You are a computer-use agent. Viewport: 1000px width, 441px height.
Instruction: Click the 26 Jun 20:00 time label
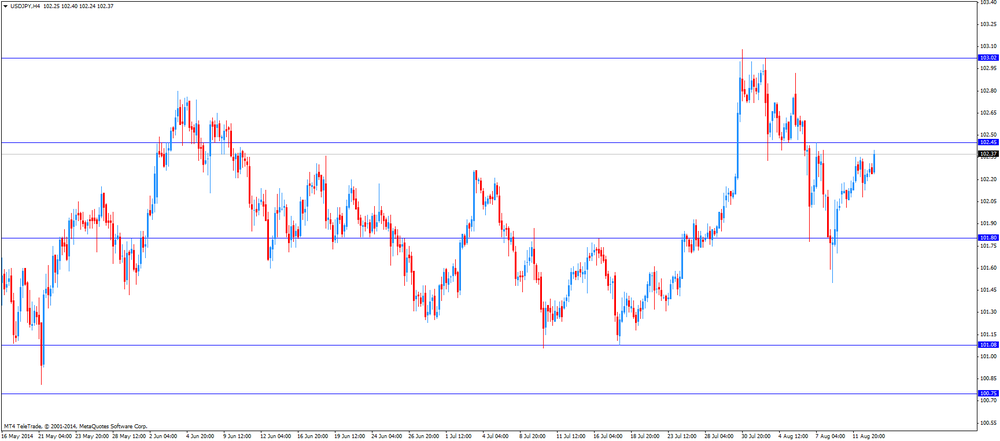423,437
